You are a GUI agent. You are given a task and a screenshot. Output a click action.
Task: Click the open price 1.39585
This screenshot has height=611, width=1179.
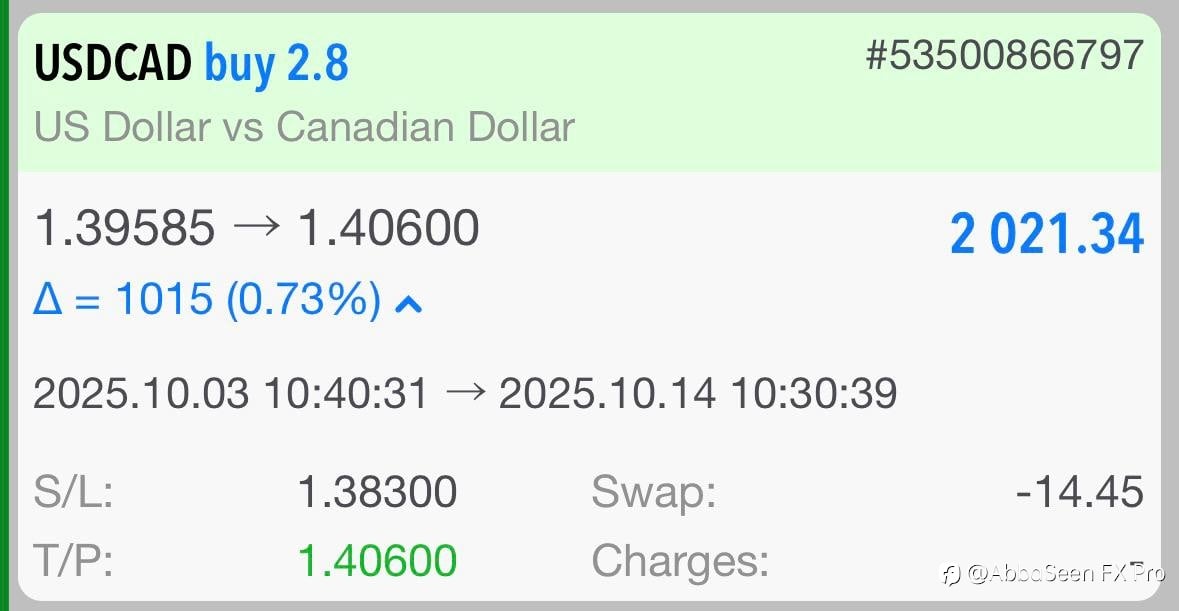tap(125, 229)
